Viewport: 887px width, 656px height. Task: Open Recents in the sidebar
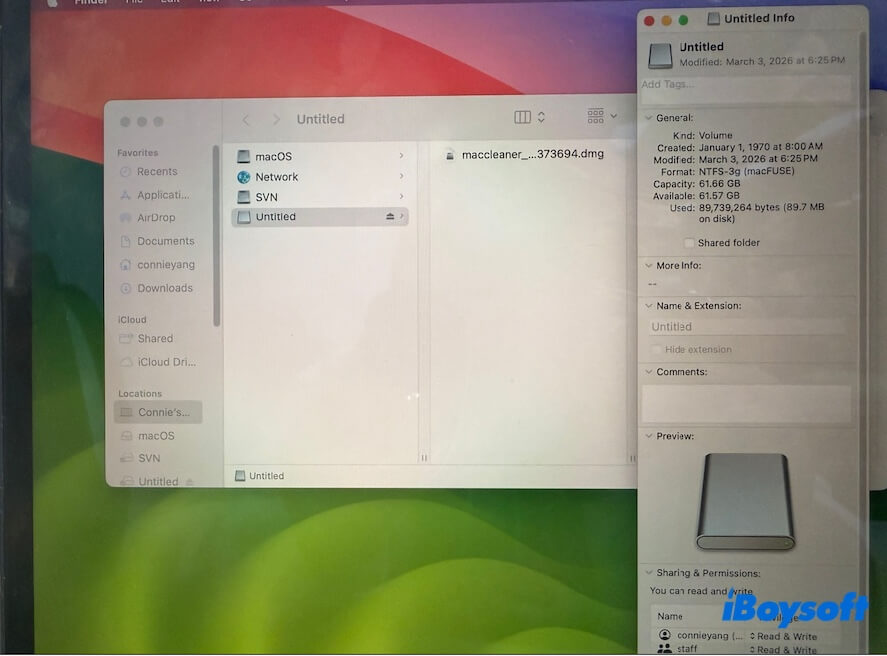point(157,171)
